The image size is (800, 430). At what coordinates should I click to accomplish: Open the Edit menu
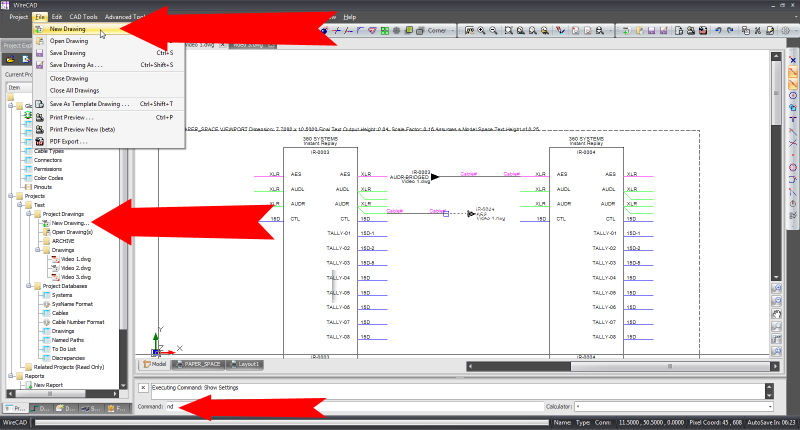[57, 17]
